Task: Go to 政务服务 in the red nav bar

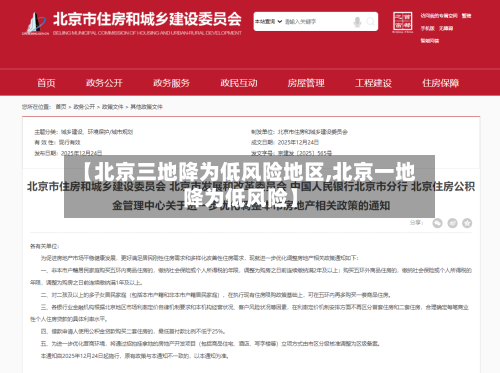Action: pyautogui.click(x=172, y=83)
